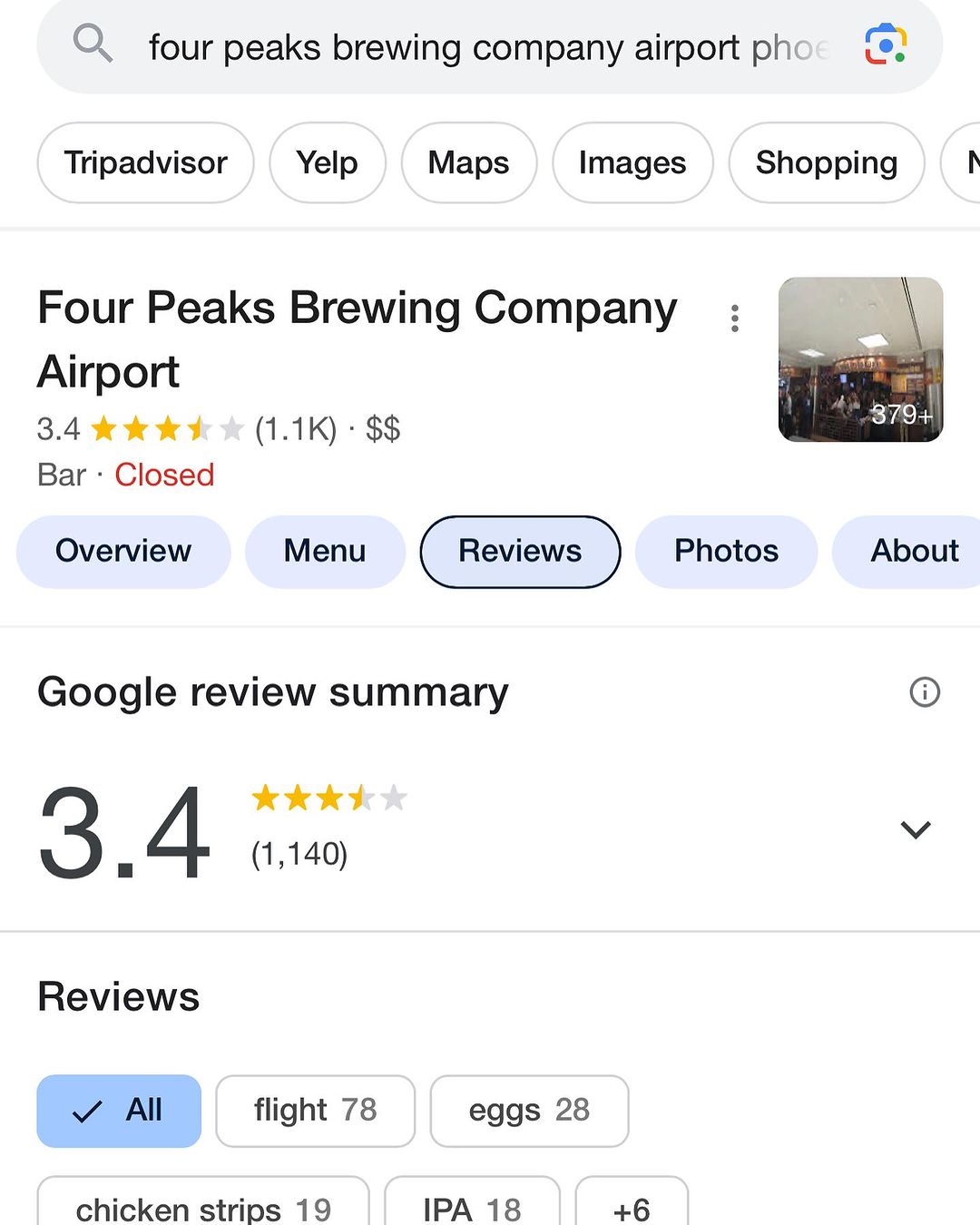Viewport: 980px width, 1225px height.
Task: Select the All reviews filter chip
Action: (x=119, y=1111)
